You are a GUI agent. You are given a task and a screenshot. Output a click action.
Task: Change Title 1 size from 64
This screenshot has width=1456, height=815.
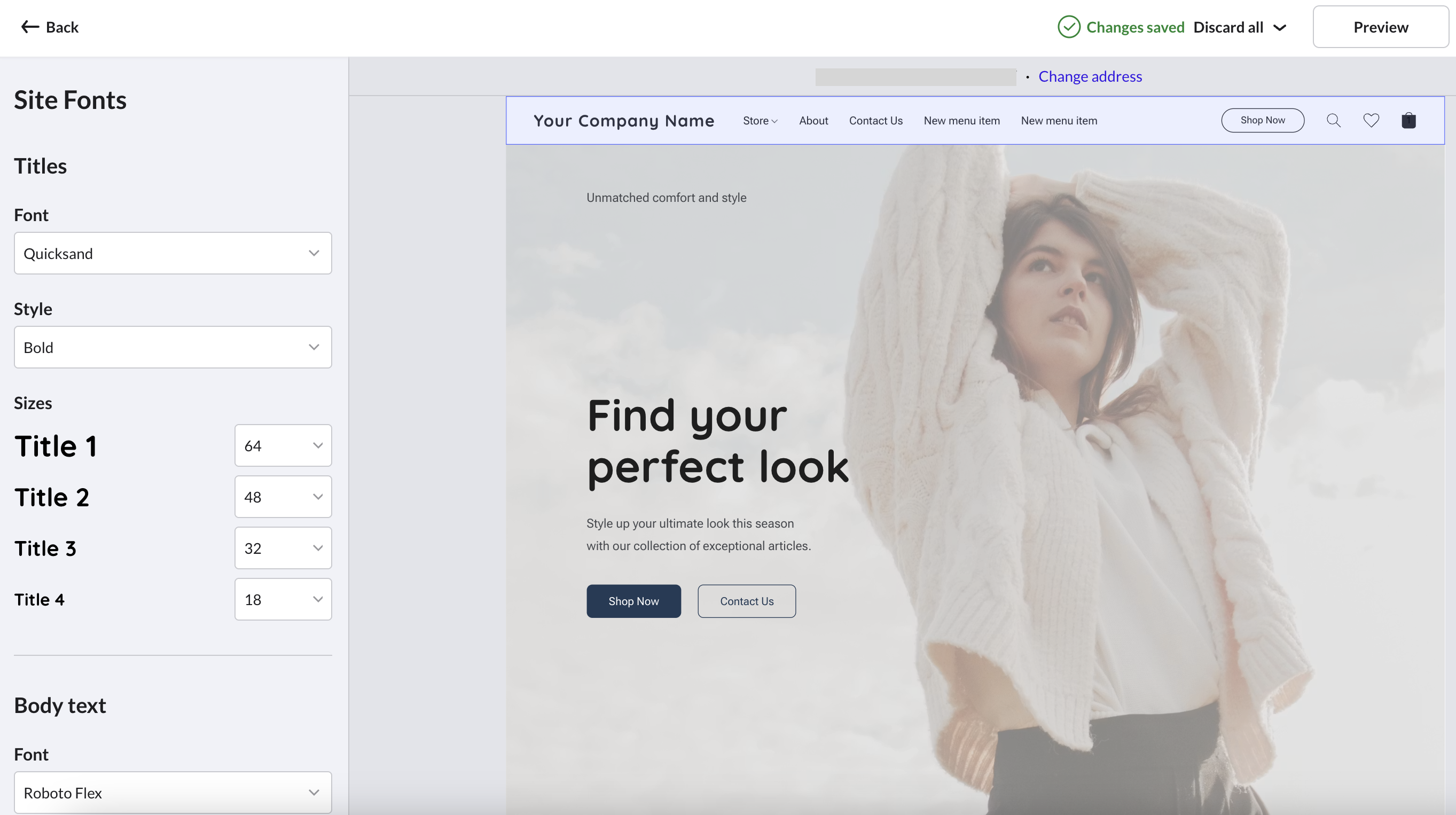click(283, 445)
